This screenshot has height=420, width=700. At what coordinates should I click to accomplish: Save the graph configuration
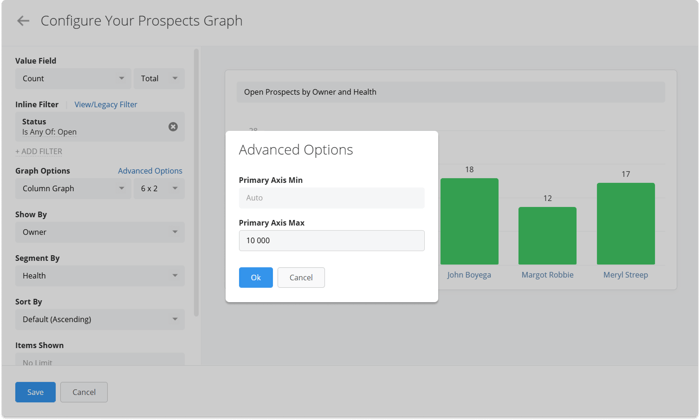point(35,392)
